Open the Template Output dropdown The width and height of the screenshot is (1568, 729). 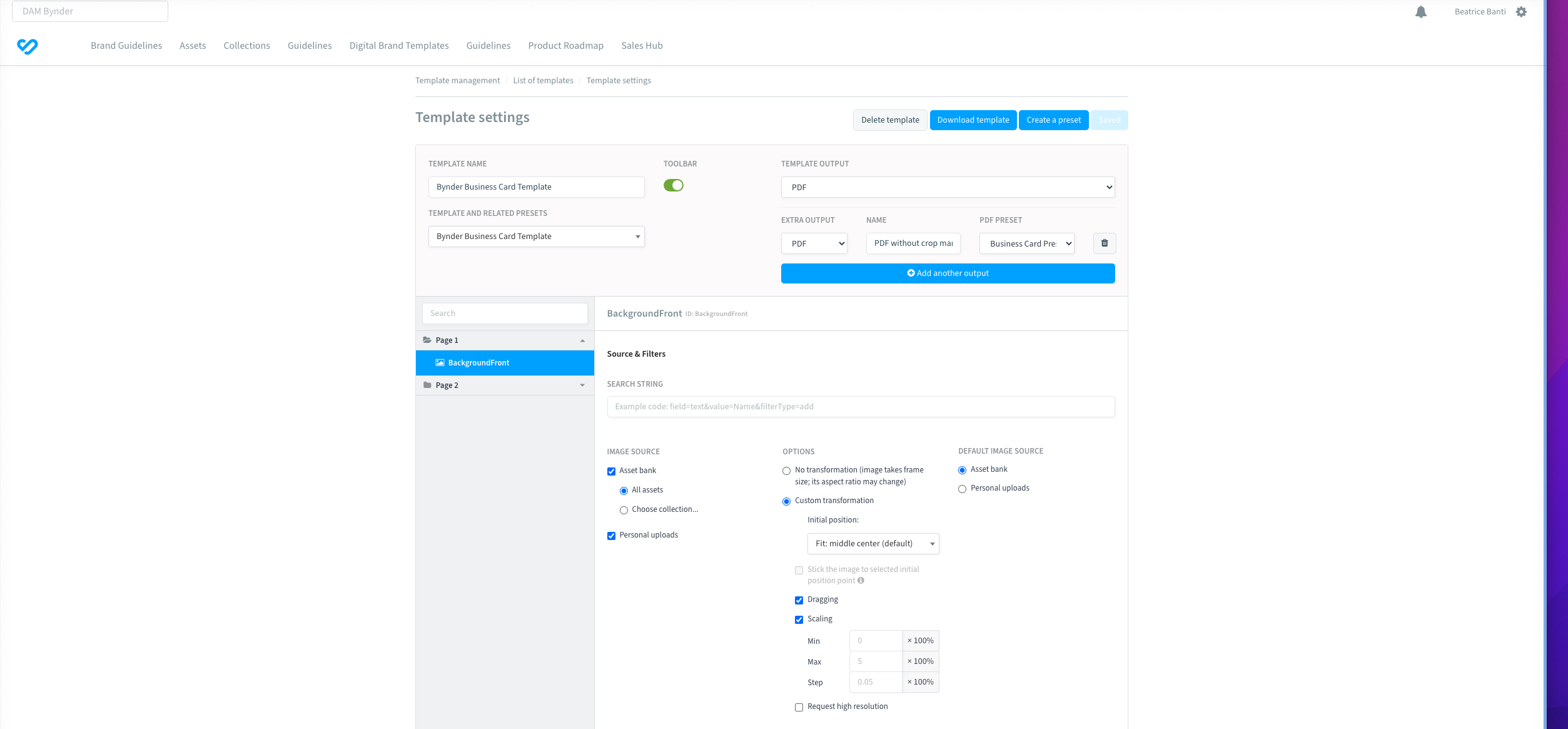tap(948, 187)
